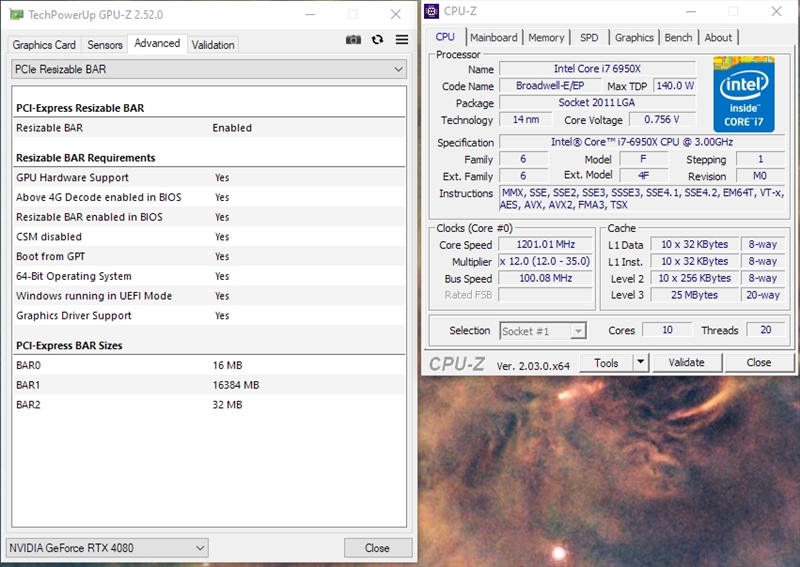This screenshot has width=800, height=567.
Task: Open the GPU-Z hamburger menu
Action: [x=401, y=40]
